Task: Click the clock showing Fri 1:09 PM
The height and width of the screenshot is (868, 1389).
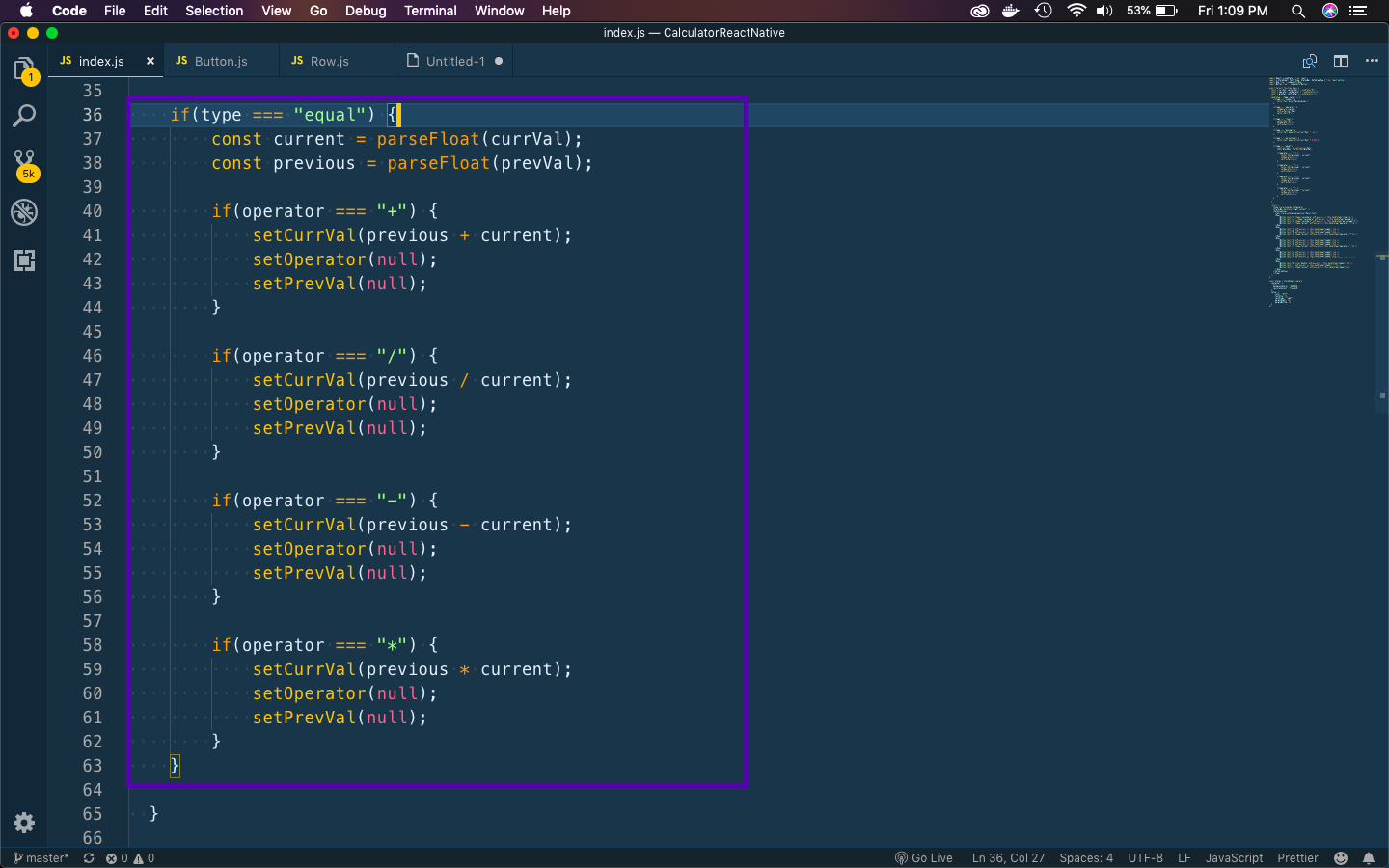Action: pos(1233,11)
